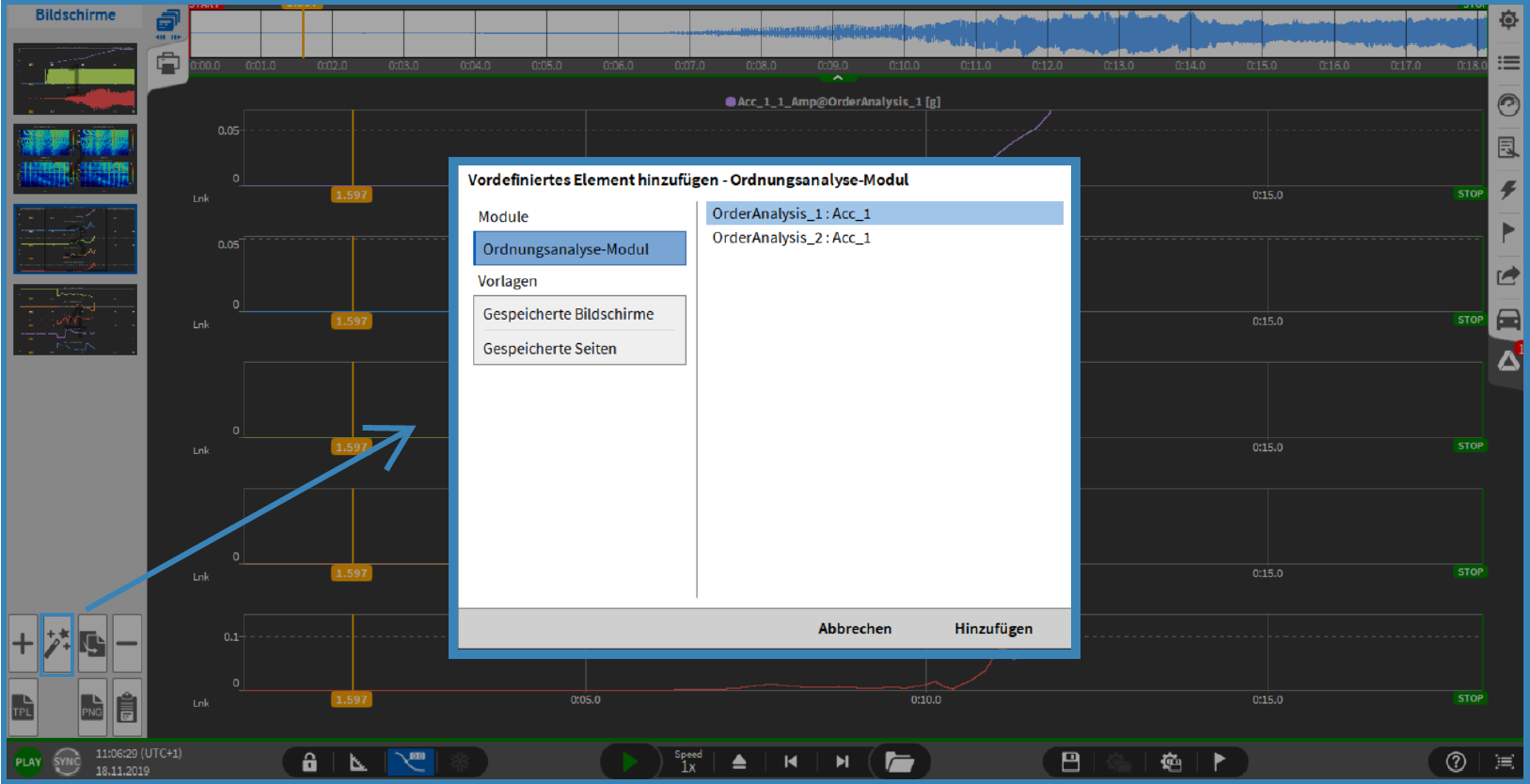This screenshot has height=784, width=1530.
Task: Open the magic wand predefined element tool
Action: pos(57,644)
